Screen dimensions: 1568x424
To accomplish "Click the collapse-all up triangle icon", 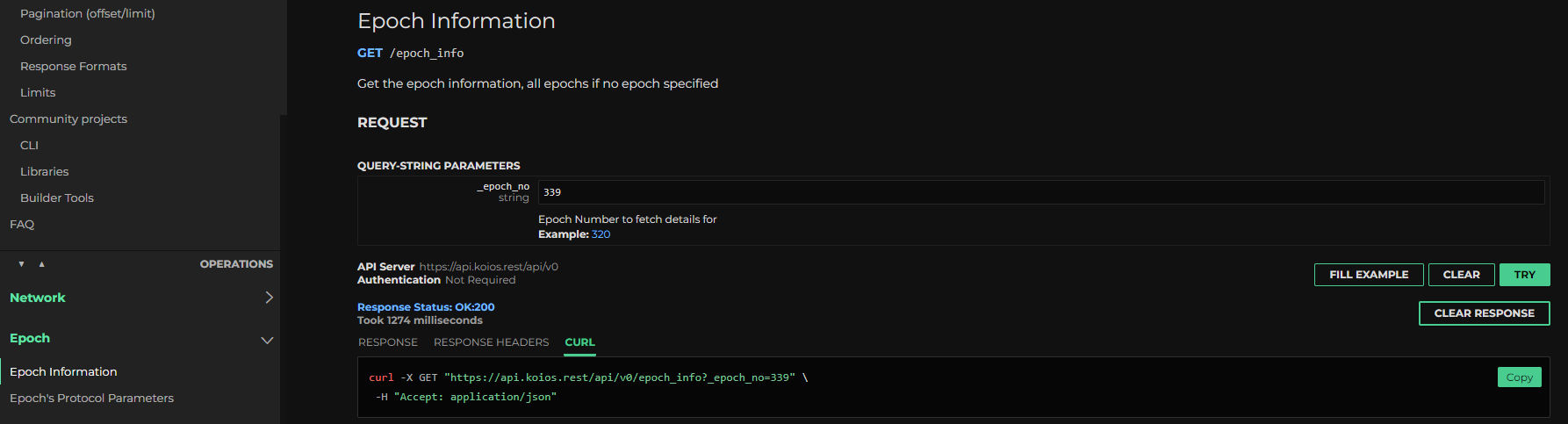I will (41, 264).
